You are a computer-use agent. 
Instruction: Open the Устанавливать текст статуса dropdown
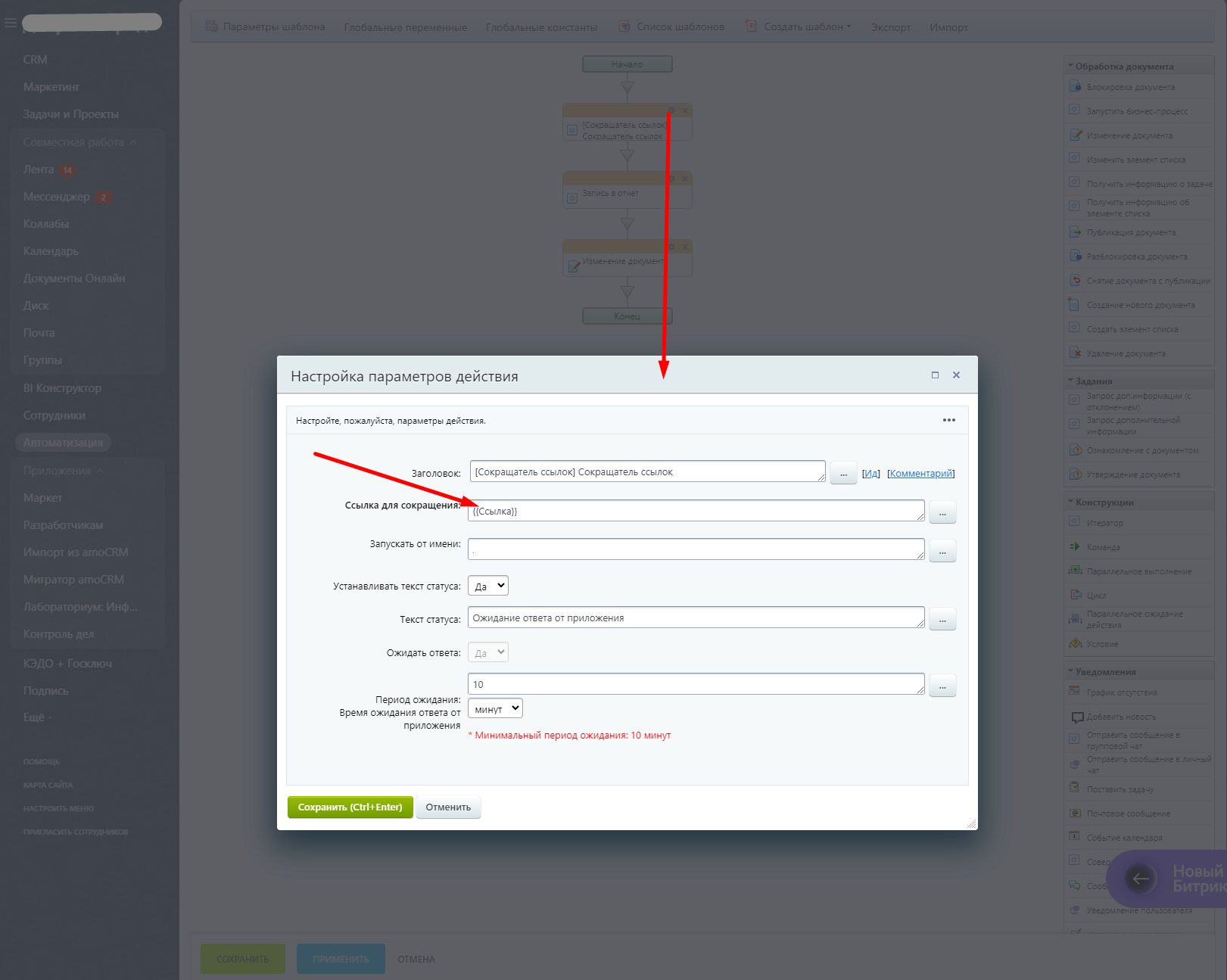click(x=488, y=586)
